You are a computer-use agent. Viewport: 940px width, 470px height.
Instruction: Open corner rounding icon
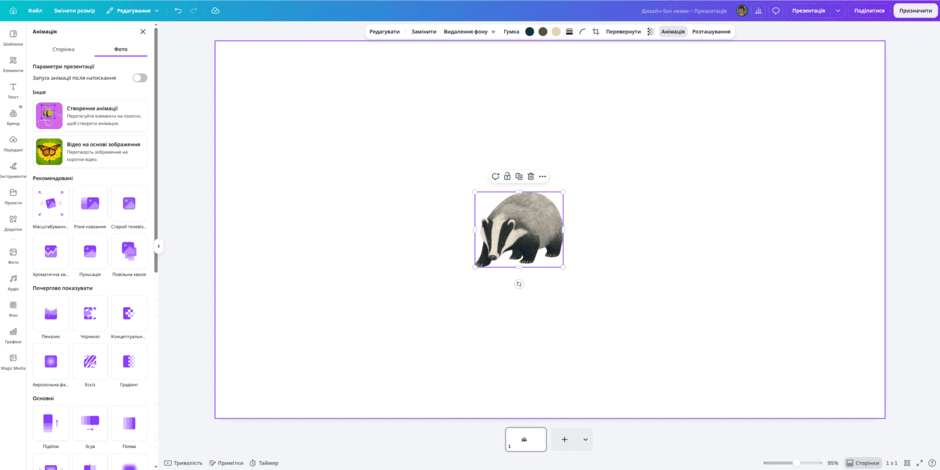coord(582,31)
